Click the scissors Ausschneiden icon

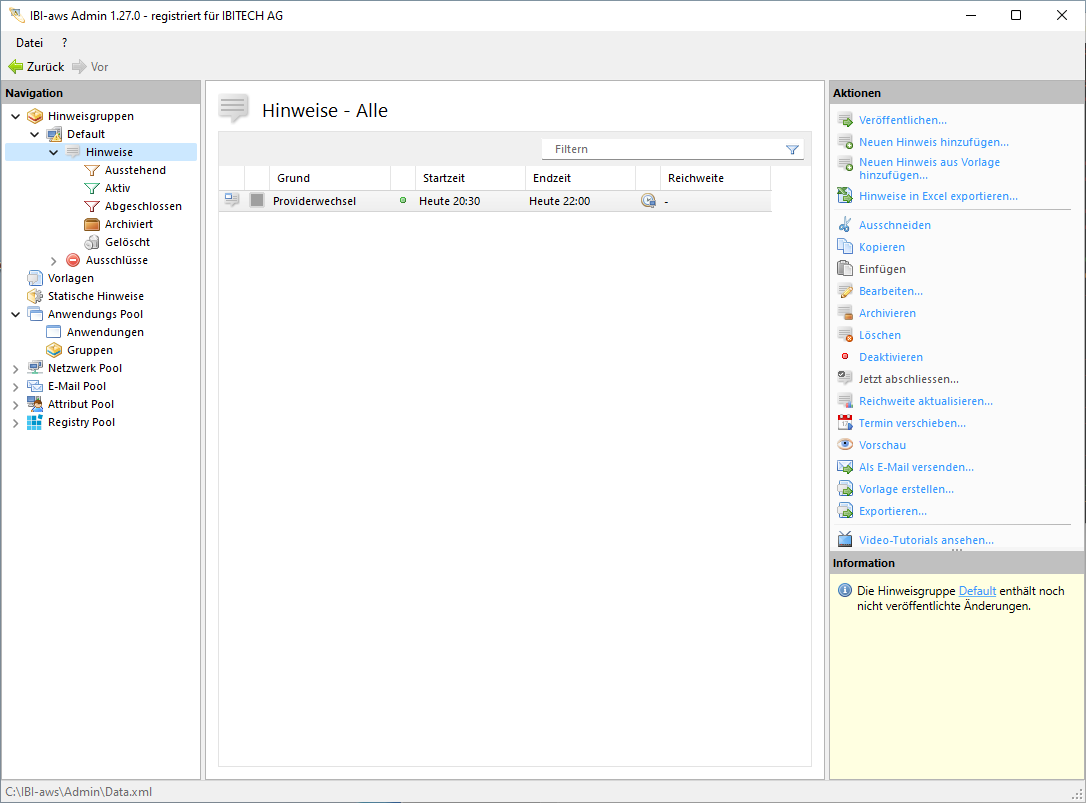(x=845, y=225)
